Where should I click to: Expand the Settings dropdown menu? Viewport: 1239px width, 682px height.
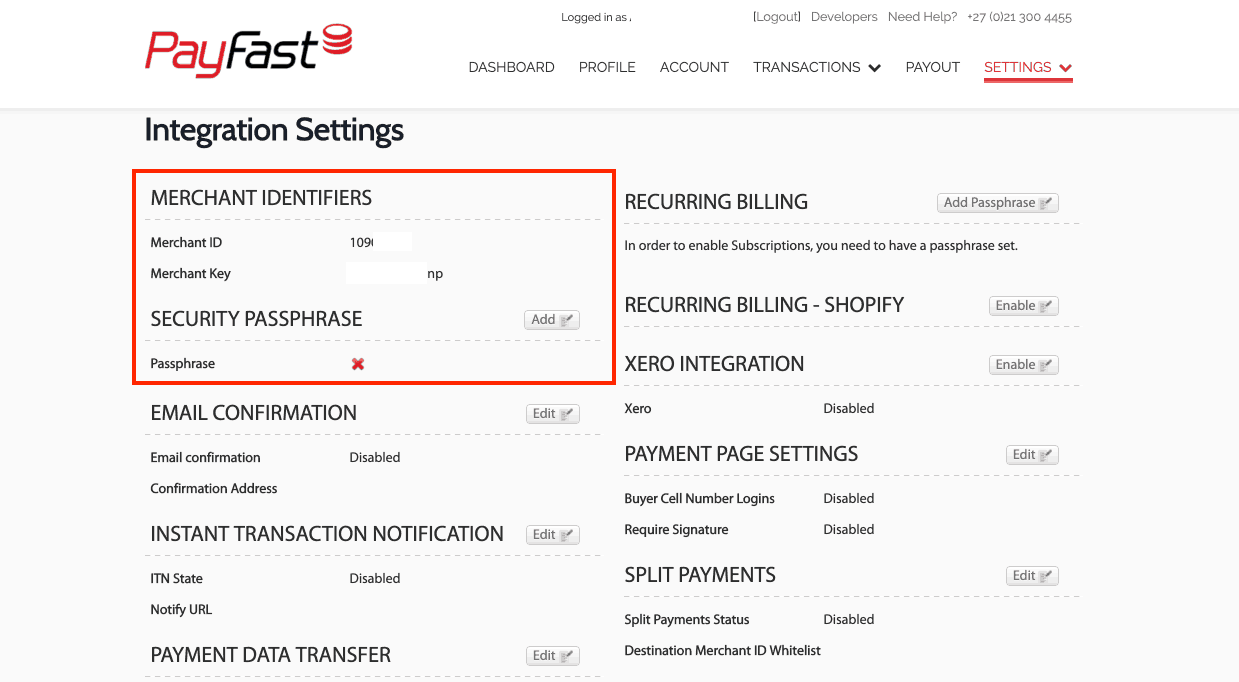coord(1028,67)
